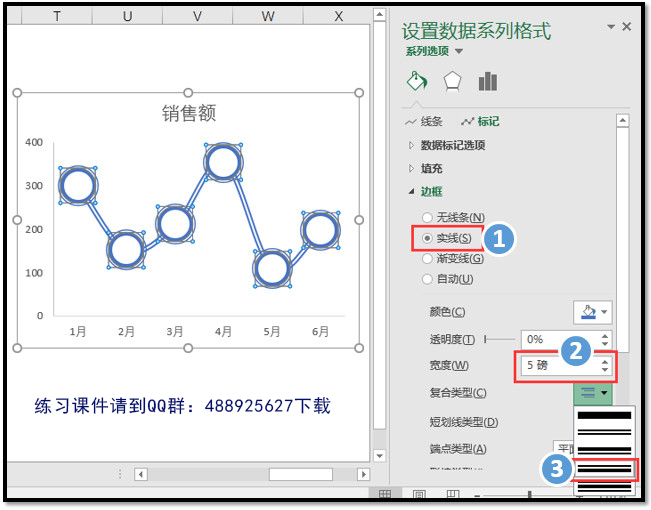Select the chart title 销售额

pyautogui.click(x=189, y=113)
